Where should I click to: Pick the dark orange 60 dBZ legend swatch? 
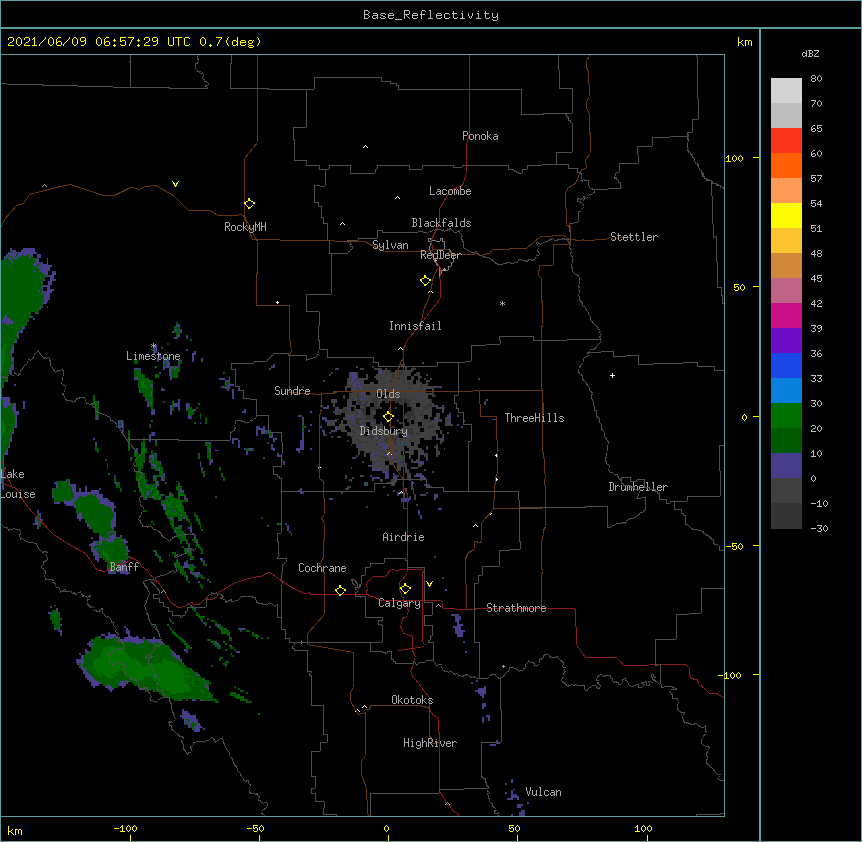pyautogui.click(x=786, y=165)
